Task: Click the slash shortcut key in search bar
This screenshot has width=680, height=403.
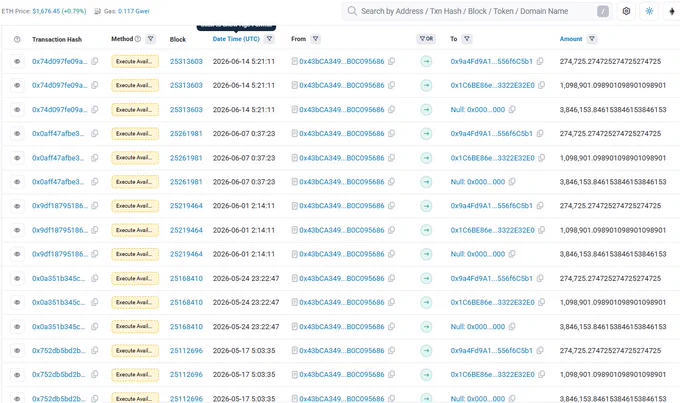Action: (603, 11)
